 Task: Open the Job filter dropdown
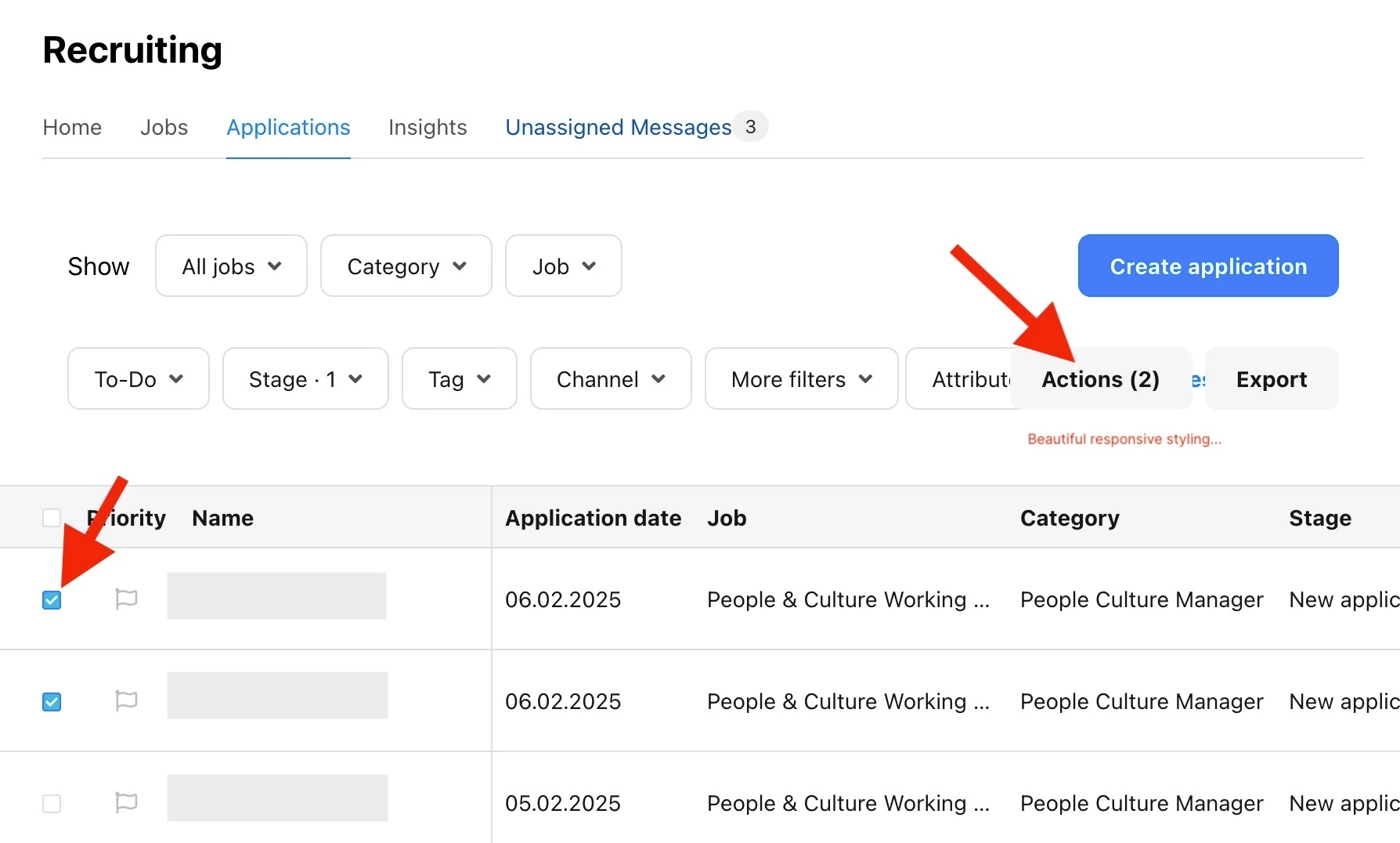point(564,266)
